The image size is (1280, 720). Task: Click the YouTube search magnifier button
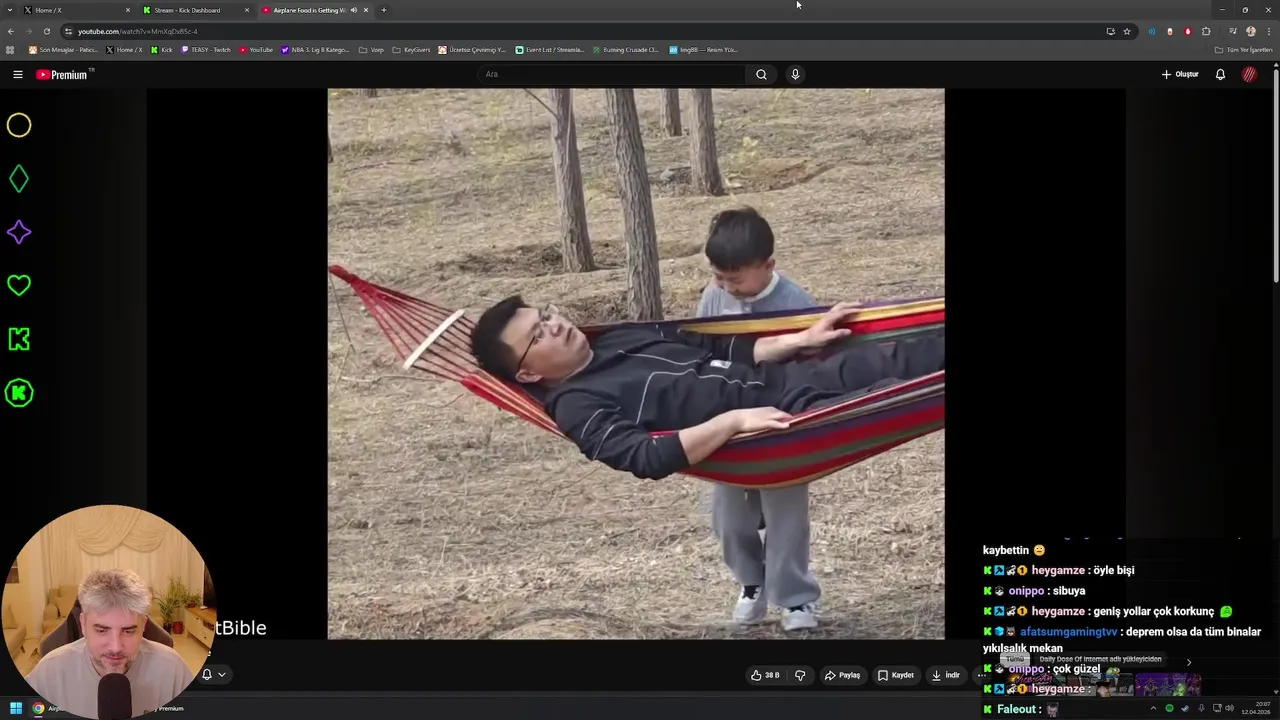[761, 74]
